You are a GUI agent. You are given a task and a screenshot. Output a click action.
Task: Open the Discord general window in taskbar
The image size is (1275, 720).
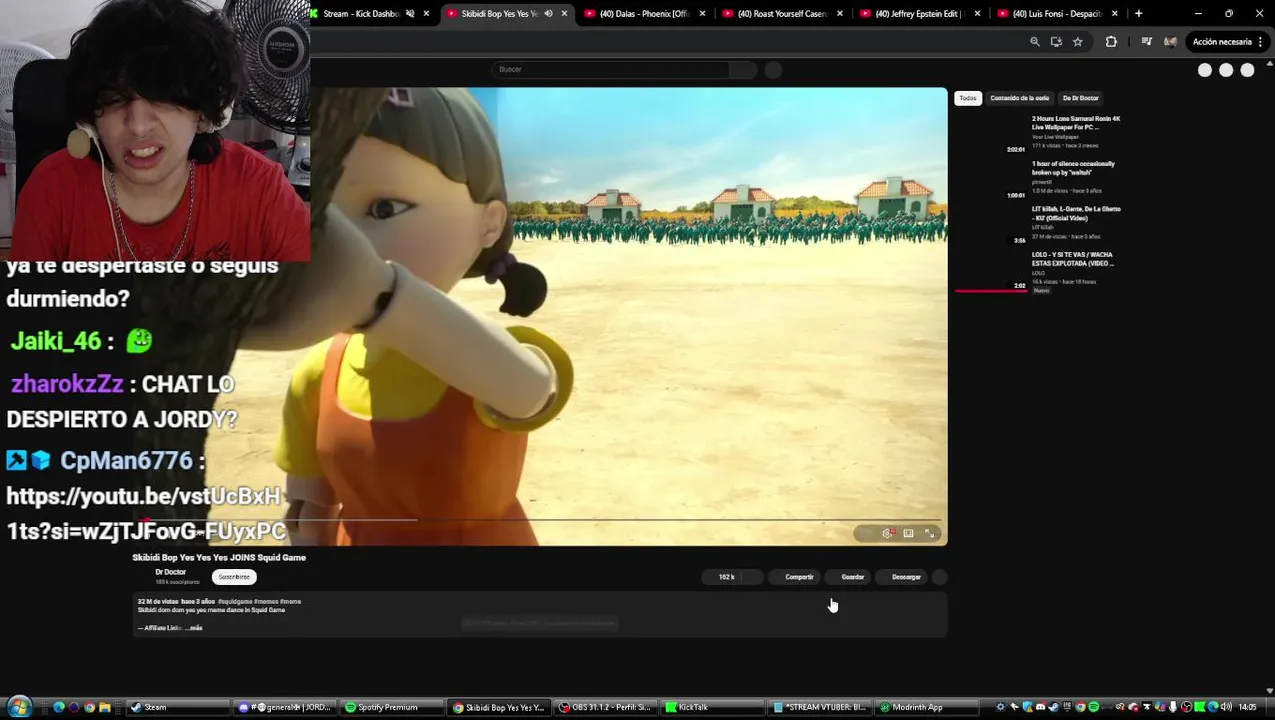pyautogui.click(x=285, y=707)
